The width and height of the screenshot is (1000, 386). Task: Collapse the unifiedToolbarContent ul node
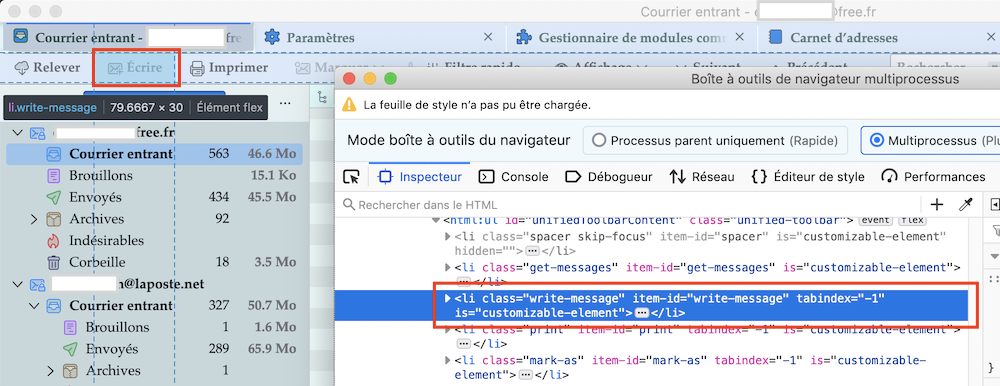coord(436,220)
